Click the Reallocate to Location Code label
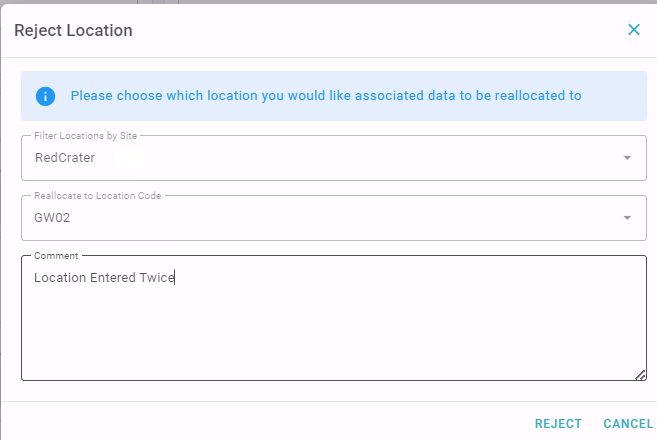The image size is (657, 440). click(x=98, y=196)
